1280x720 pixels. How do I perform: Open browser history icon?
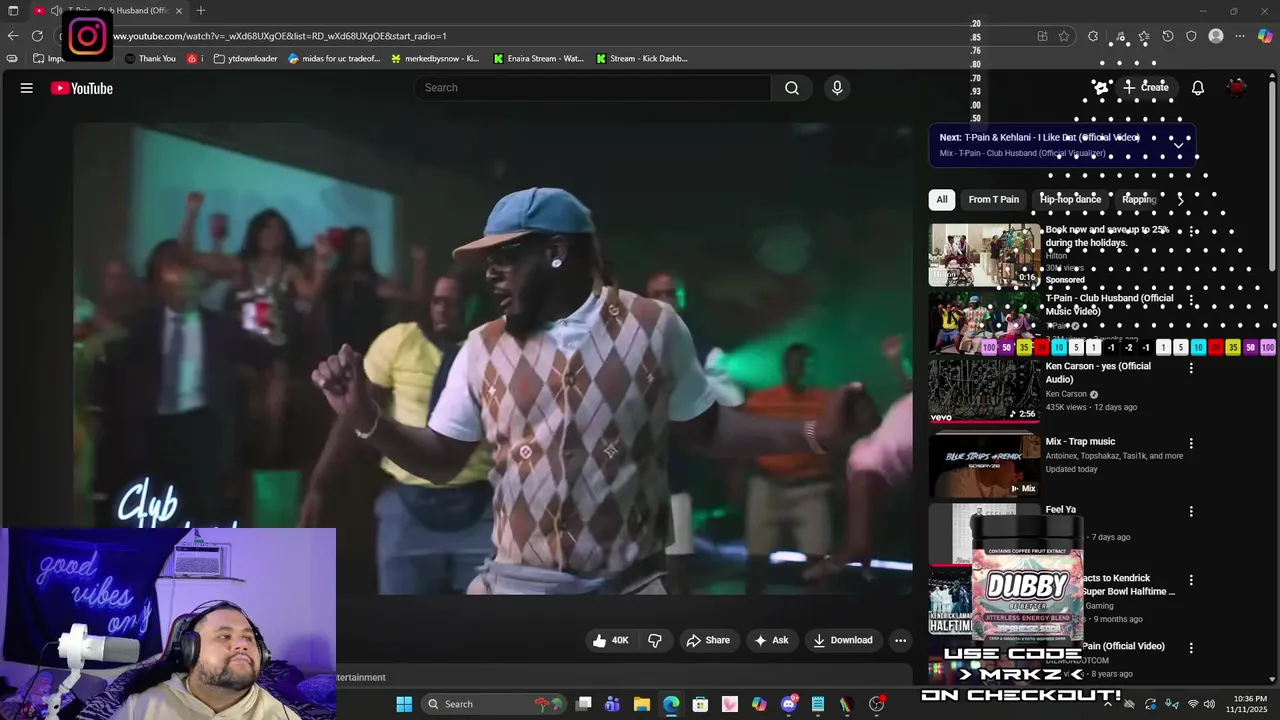pyautogui.click(x=1167, y=36)
